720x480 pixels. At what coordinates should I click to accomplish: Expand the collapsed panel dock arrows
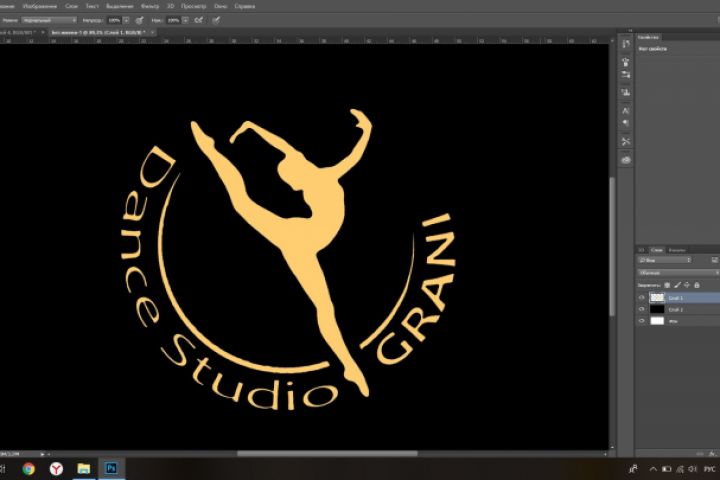click(630, 30)
